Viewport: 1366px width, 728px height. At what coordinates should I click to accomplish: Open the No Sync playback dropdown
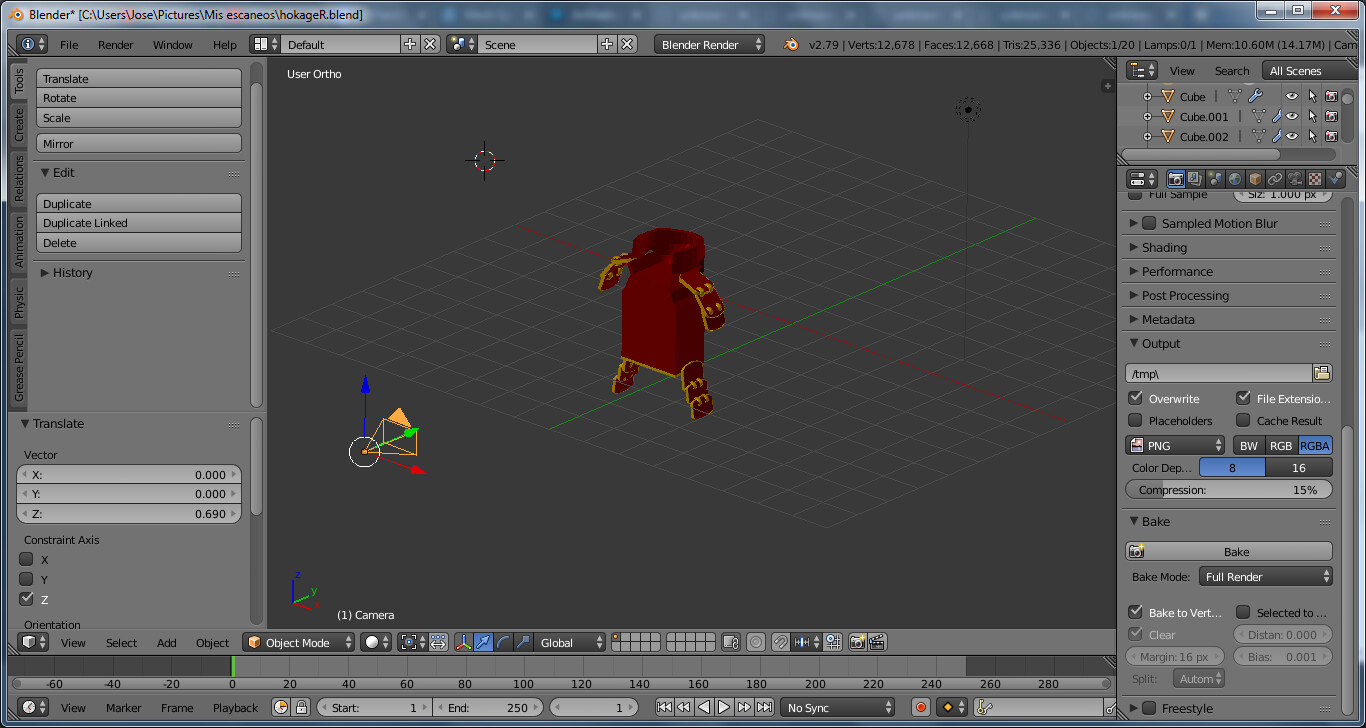click(x=837, y=707)
